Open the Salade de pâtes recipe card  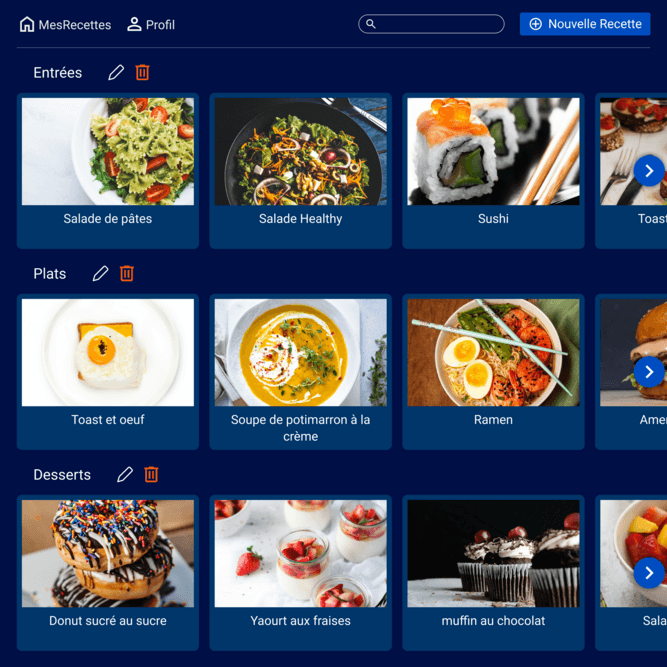point(108,171)
